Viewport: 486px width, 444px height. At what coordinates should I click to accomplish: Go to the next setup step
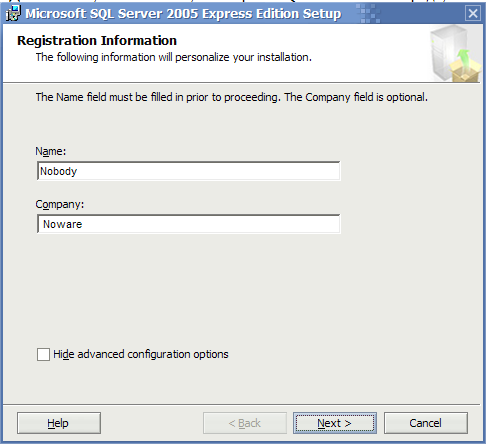(335, 423)
